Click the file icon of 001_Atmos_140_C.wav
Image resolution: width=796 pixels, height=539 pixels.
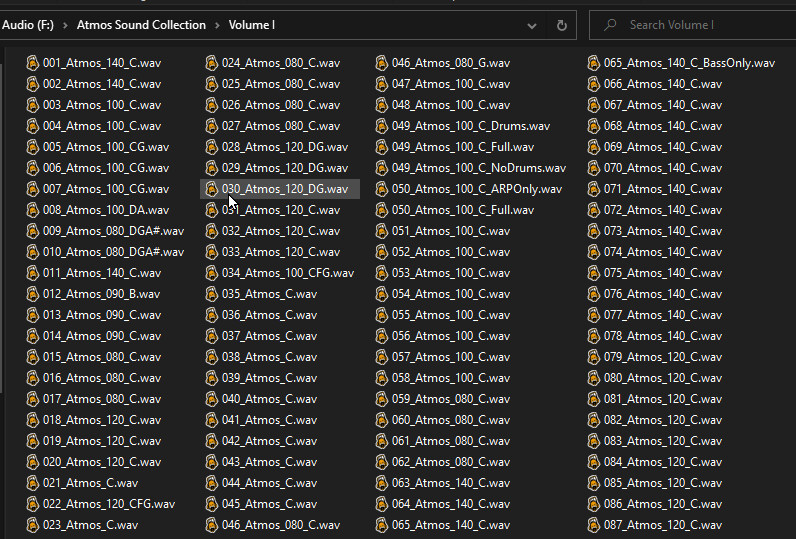(x=32, y=63)
